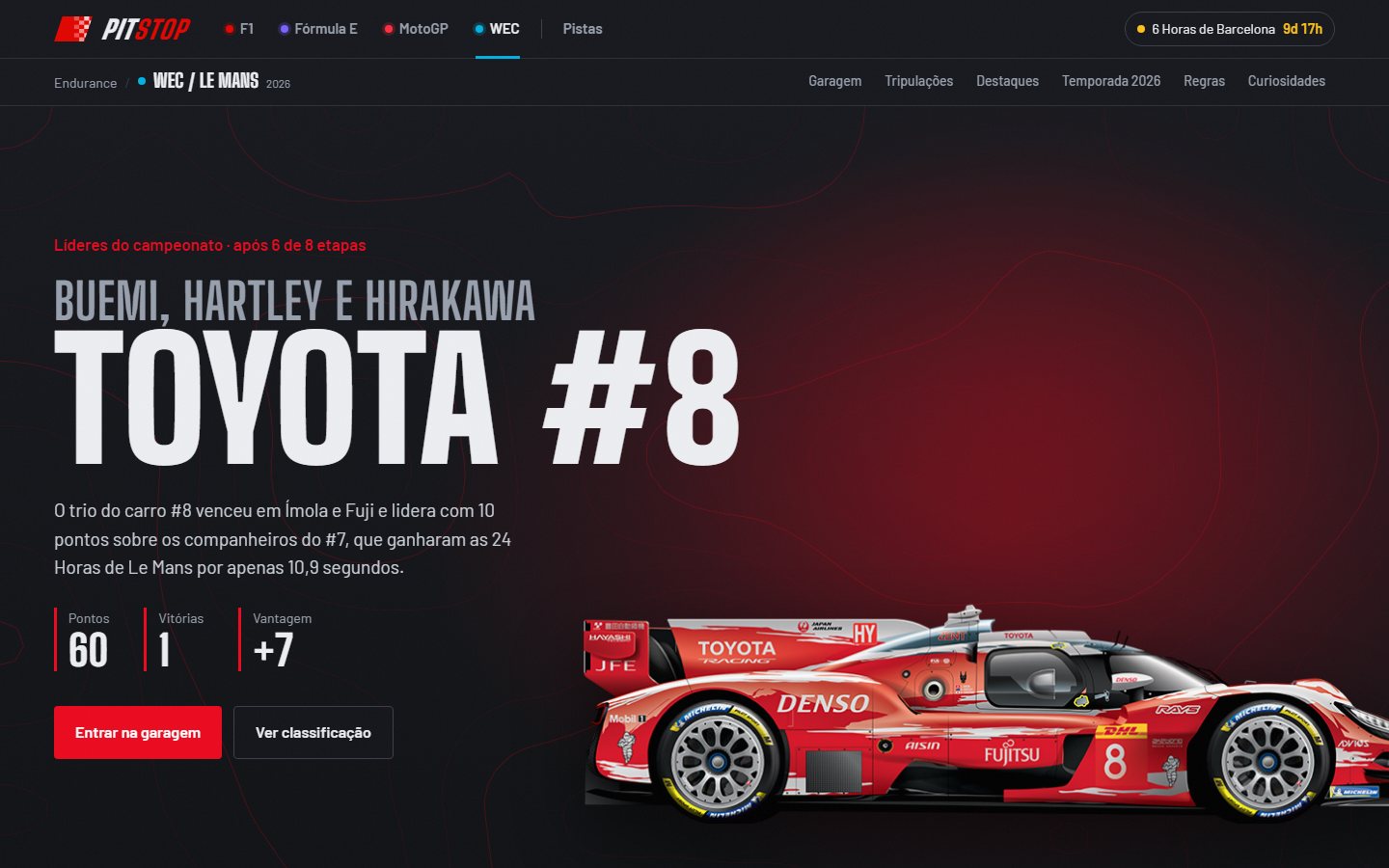Click 'Buemi, Hartley e Hirakawa' heading
1389x868 pixels.
(x=294, y=301)
